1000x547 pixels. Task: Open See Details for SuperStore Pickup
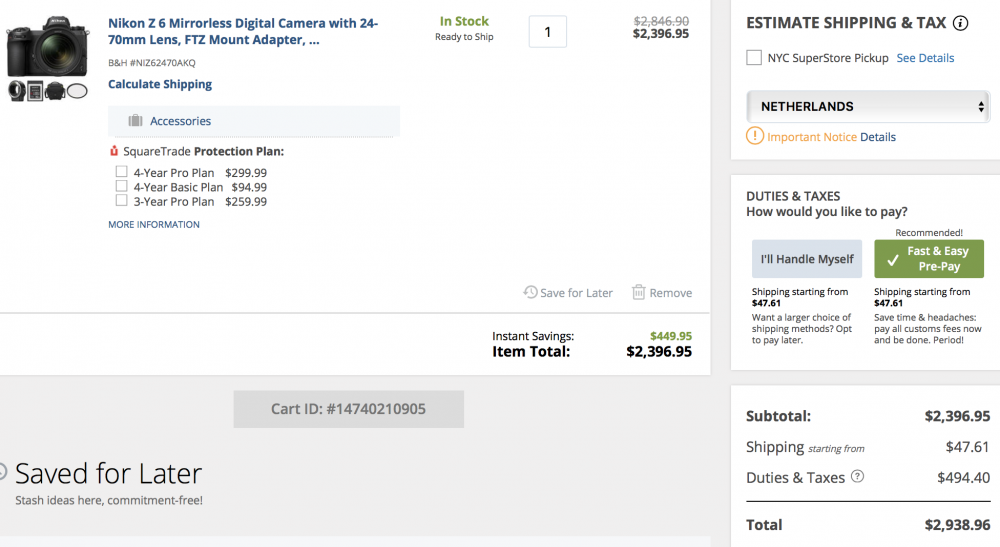pos(925,58)
